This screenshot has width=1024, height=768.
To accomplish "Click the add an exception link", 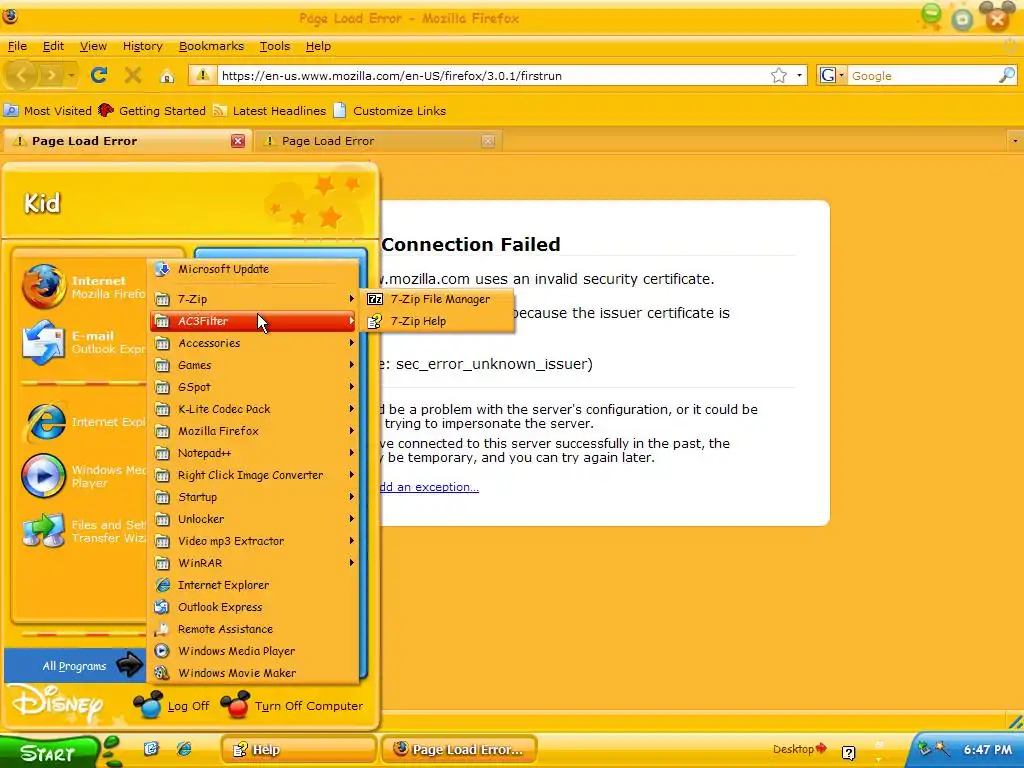I will [429, 487].
